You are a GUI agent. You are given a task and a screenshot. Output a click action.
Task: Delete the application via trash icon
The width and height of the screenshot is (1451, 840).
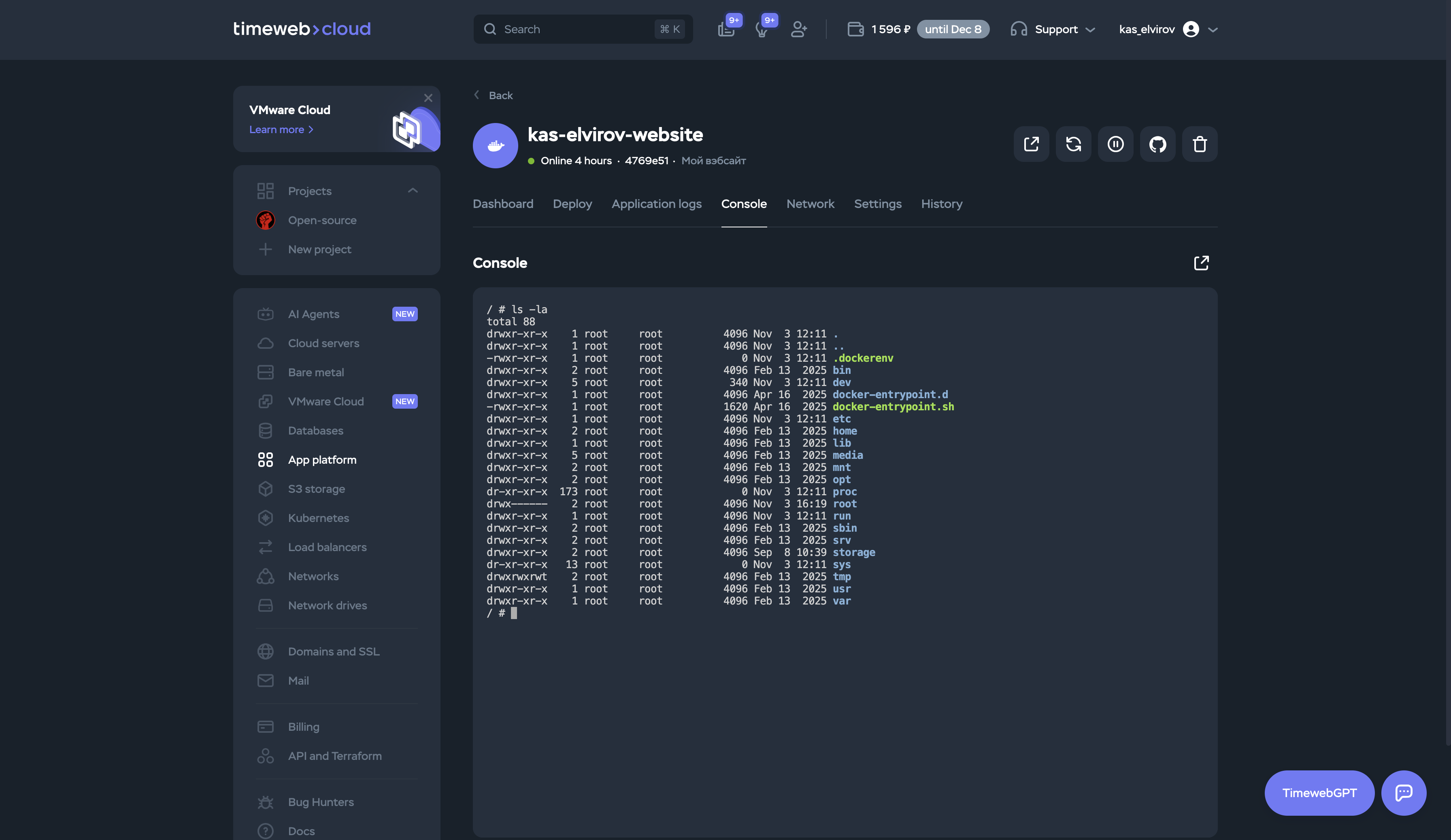point(1200,144)
